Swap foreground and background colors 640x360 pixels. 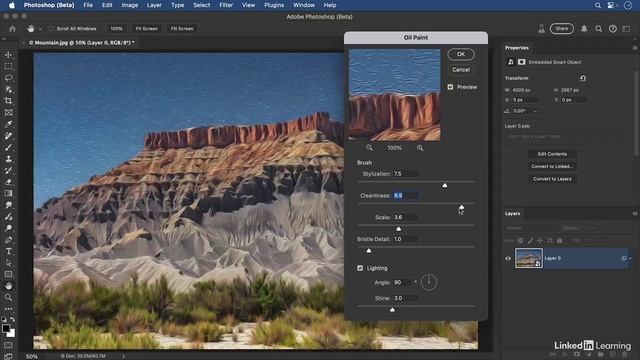point(13,319)
